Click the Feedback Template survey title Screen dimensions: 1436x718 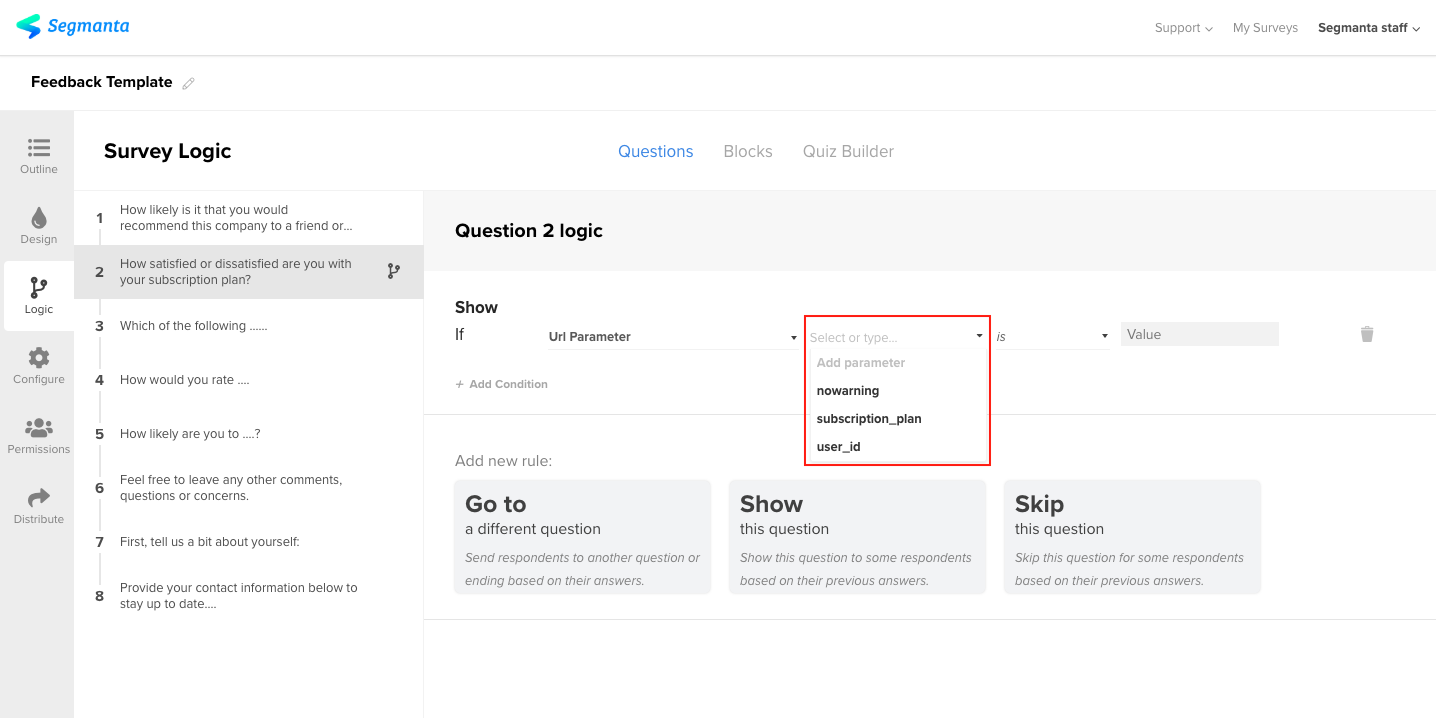pyautogui.click(x=102, y=82)
